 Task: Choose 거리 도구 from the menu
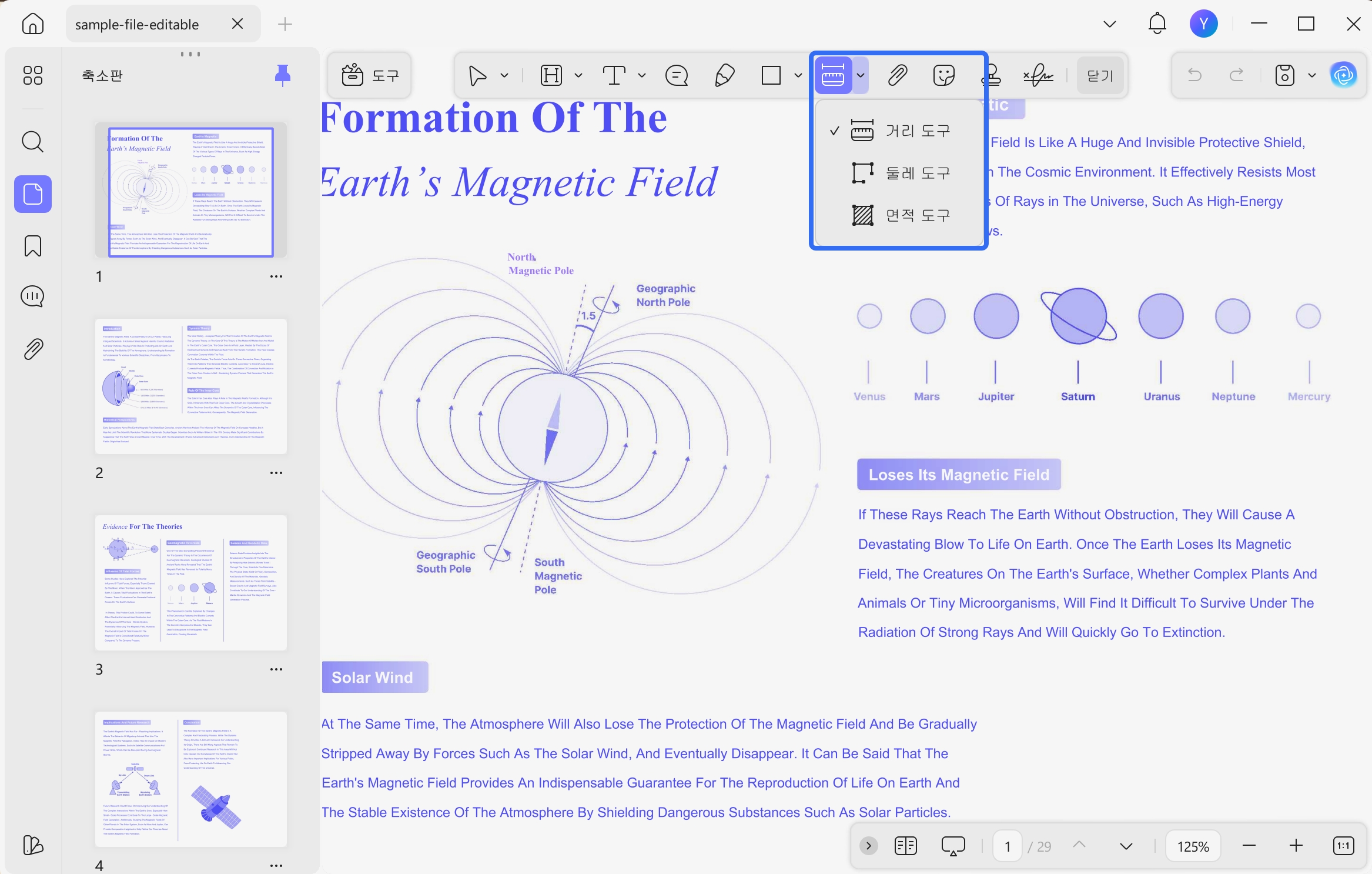(899, 131)
